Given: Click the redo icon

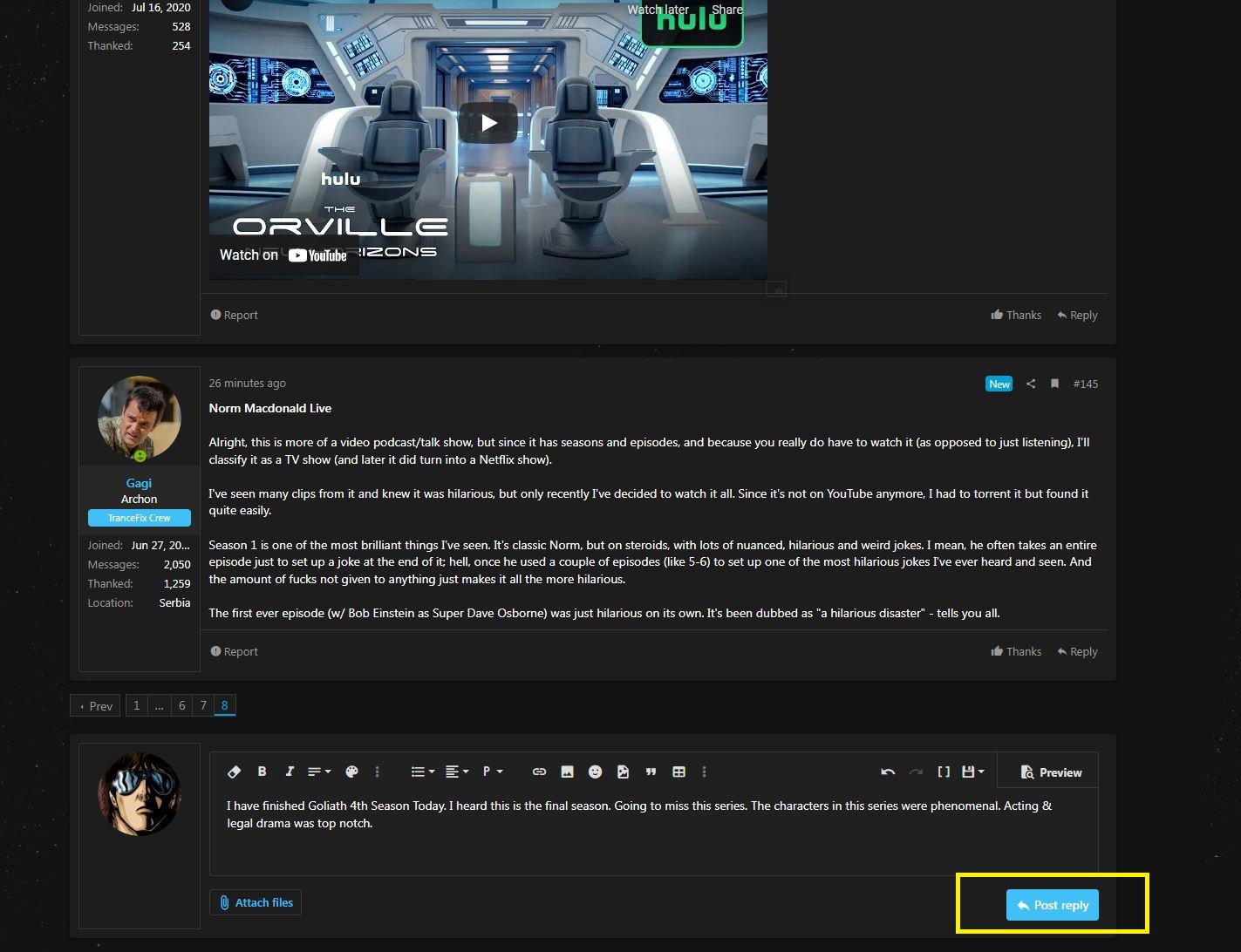Looking at the screenshot, I should pyautogui.click(x=916, y=772).
